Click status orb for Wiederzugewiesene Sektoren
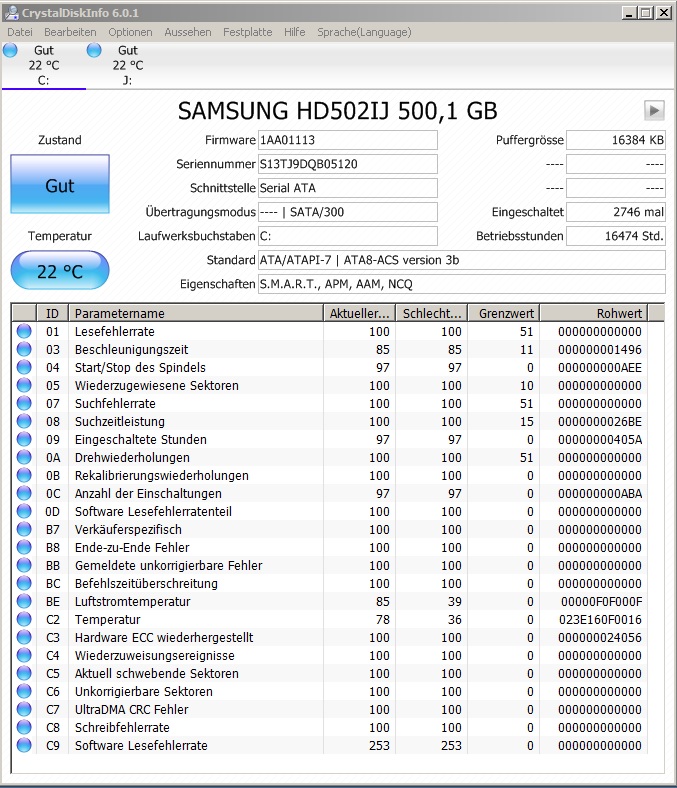The width and height of the screenshot is (677, 788). (x=24, y=385)
